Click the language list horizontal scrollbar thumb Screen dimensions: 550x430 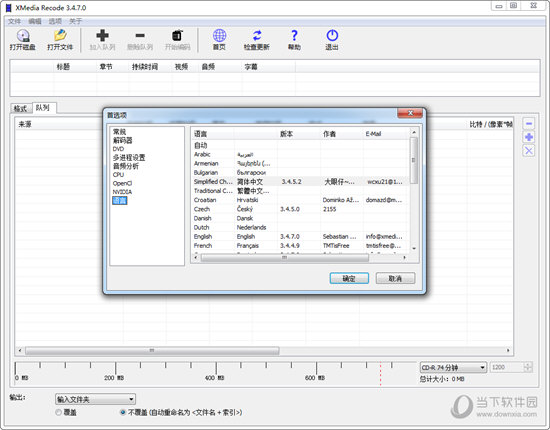285,258
